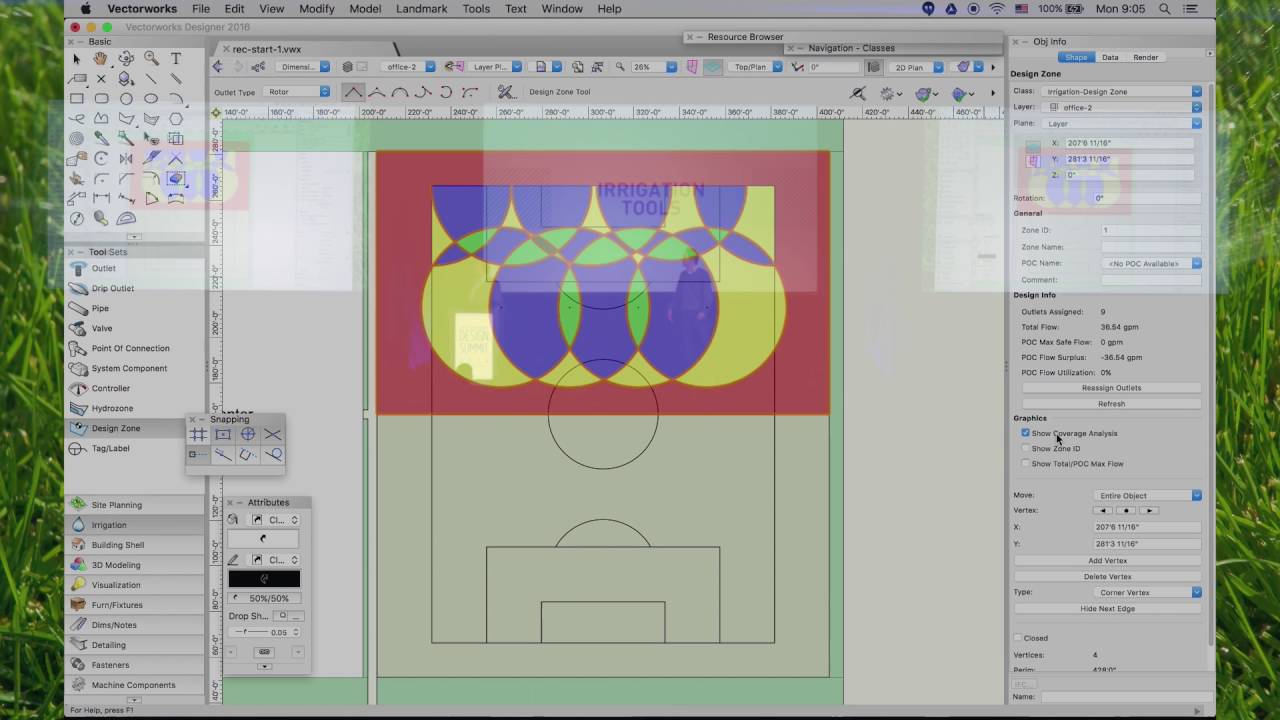Image resolution: width=1280 pixels, height=720 pixels.
Task: Open the Landmark menu
Action: point(422,9)
